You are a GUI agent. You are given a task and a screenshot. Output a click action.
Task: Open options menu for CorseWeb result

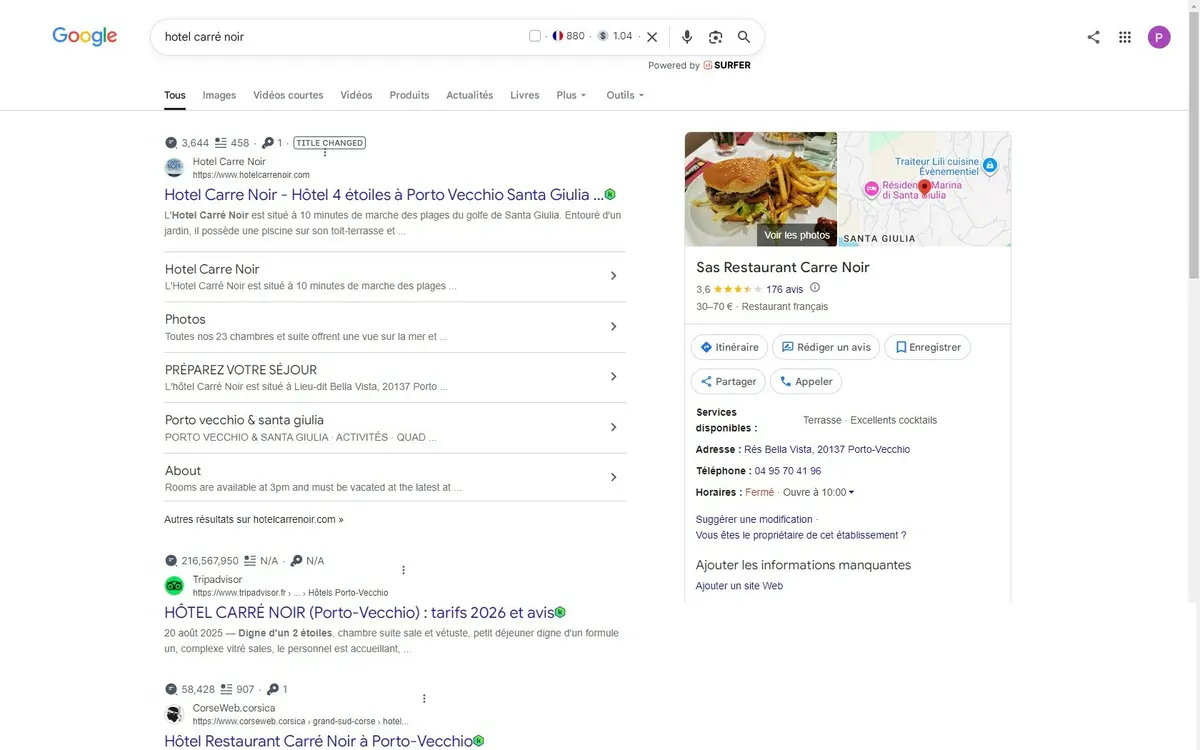point(424,699)
